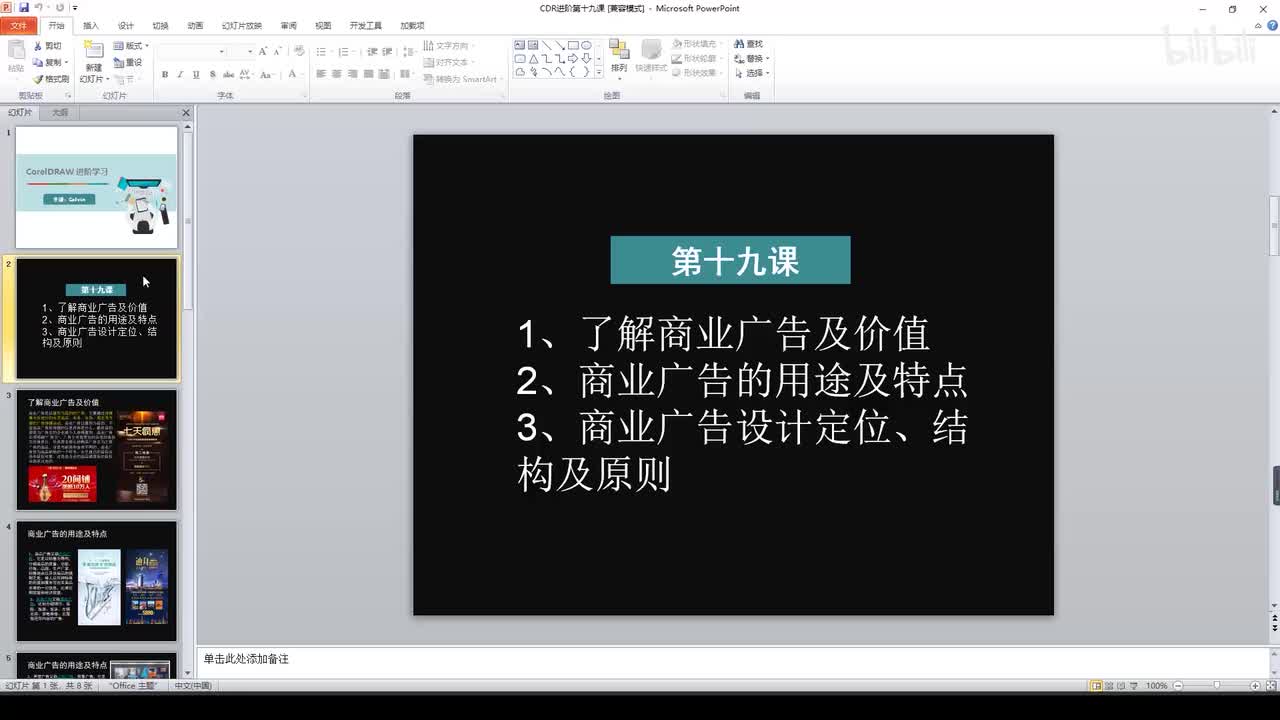The width and height of the screenshot is (1280, 720).
Task: Insert a New Slide (新建幻灯片)
Action: pos(92,62)
